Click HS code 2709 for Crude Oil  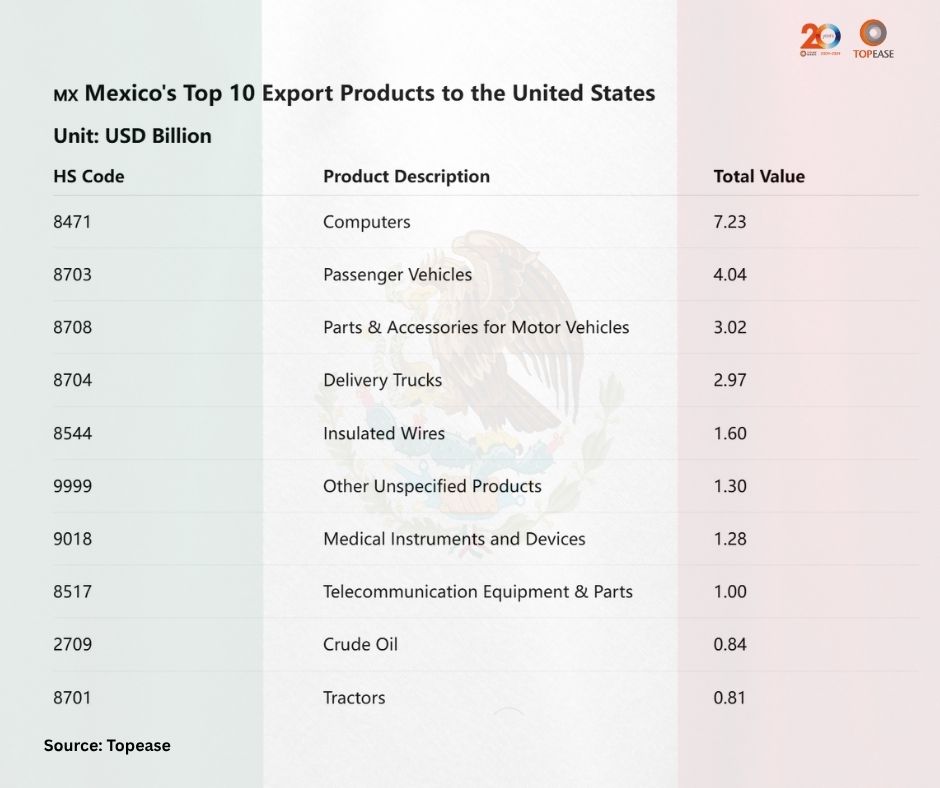tap(73, 645)
